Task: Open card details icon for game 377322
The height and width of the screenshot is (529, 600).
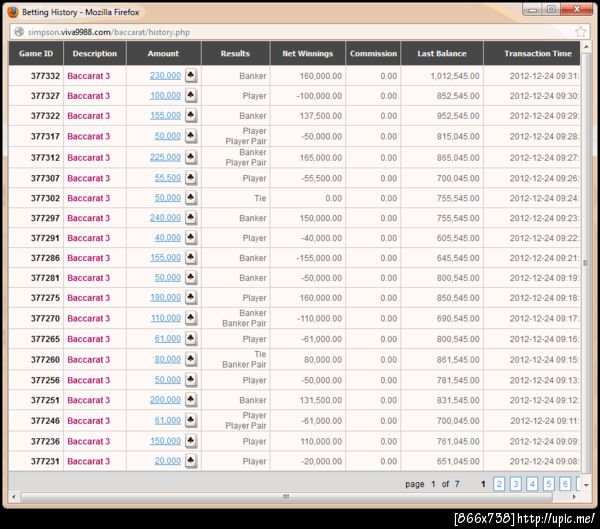Action: click(x=191, y=115)
